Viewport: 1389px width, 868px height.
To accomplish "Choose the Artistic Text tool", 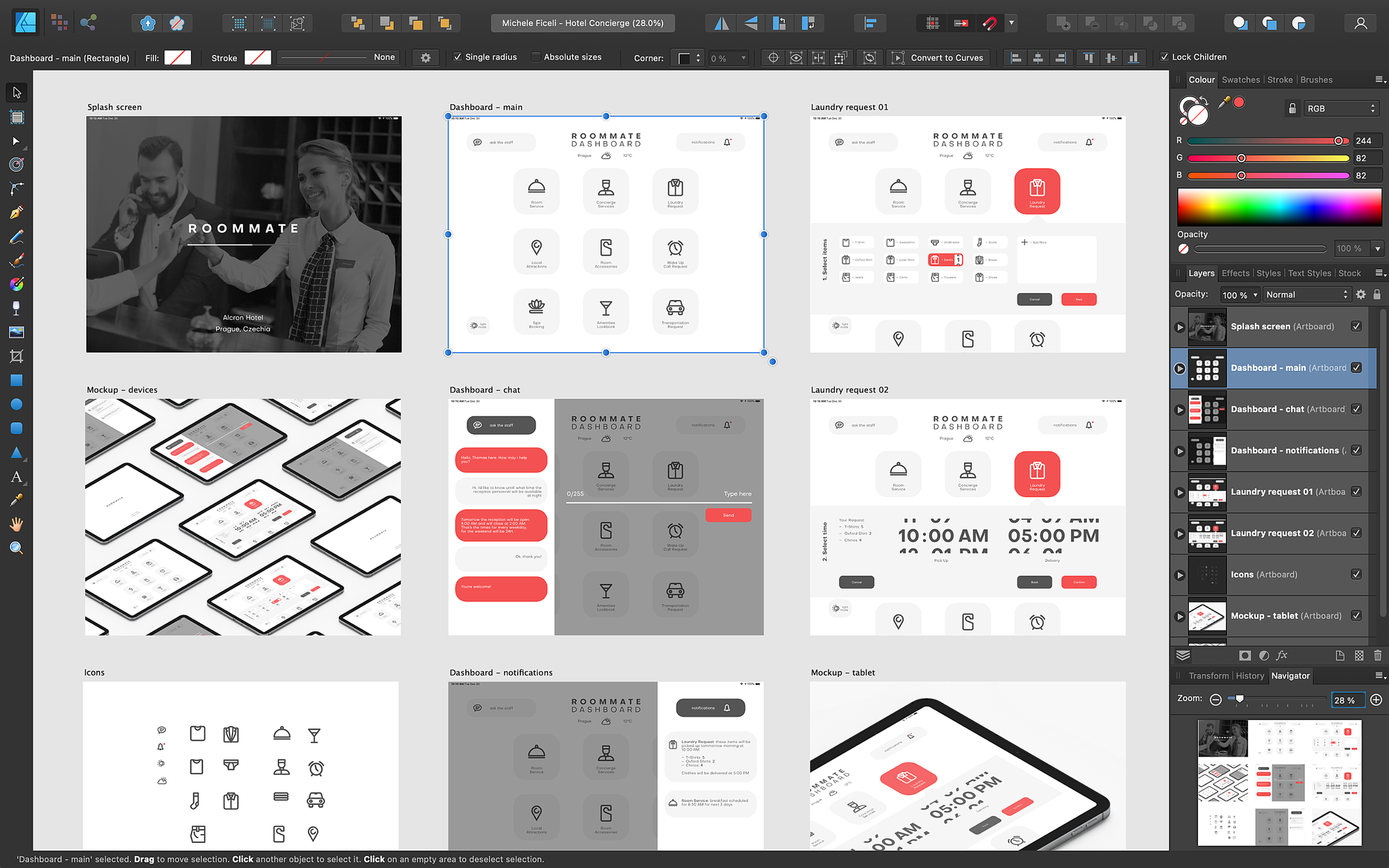I will 17,477.
